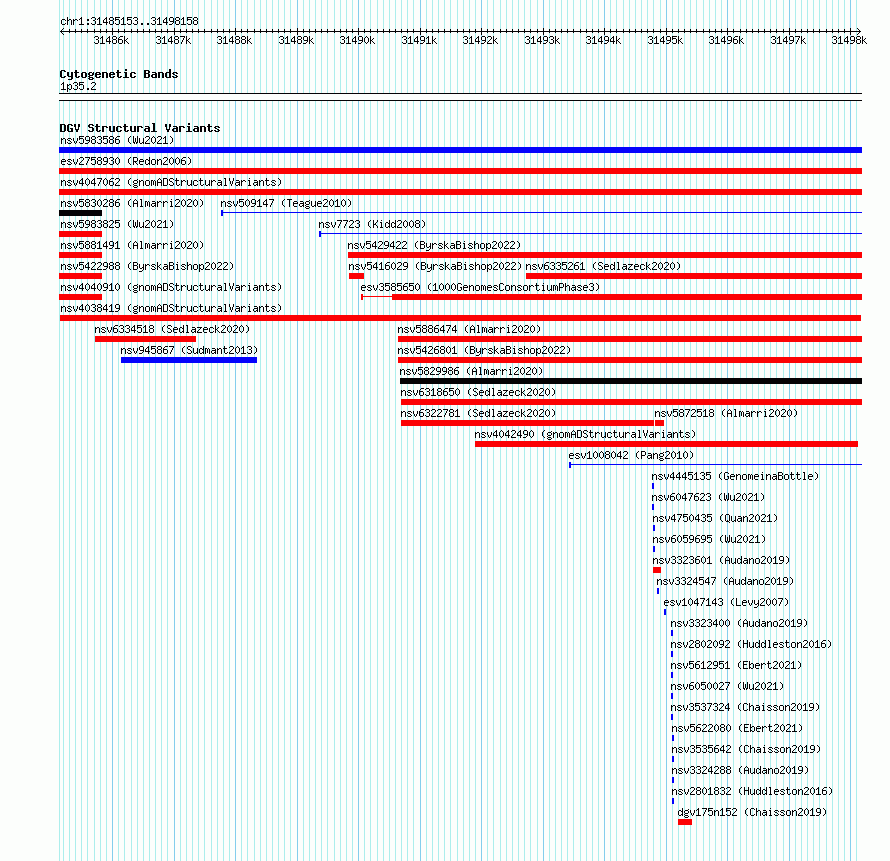Select nsv3324547 (Audano2019) label
This screenshot has width=890, height=861.
pos(725,581)
